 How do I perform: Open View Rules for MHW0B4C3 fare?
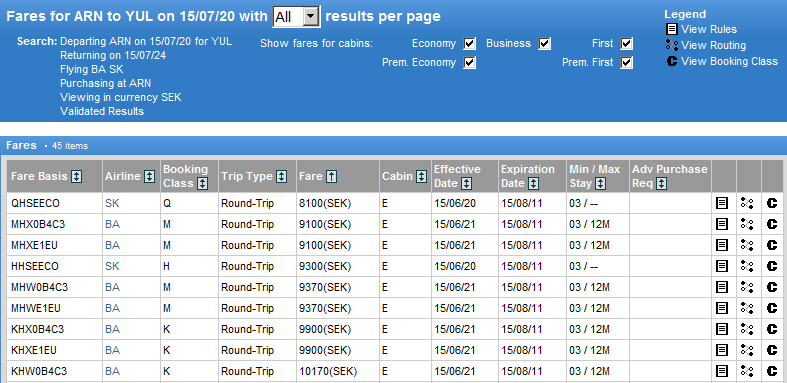721,287
